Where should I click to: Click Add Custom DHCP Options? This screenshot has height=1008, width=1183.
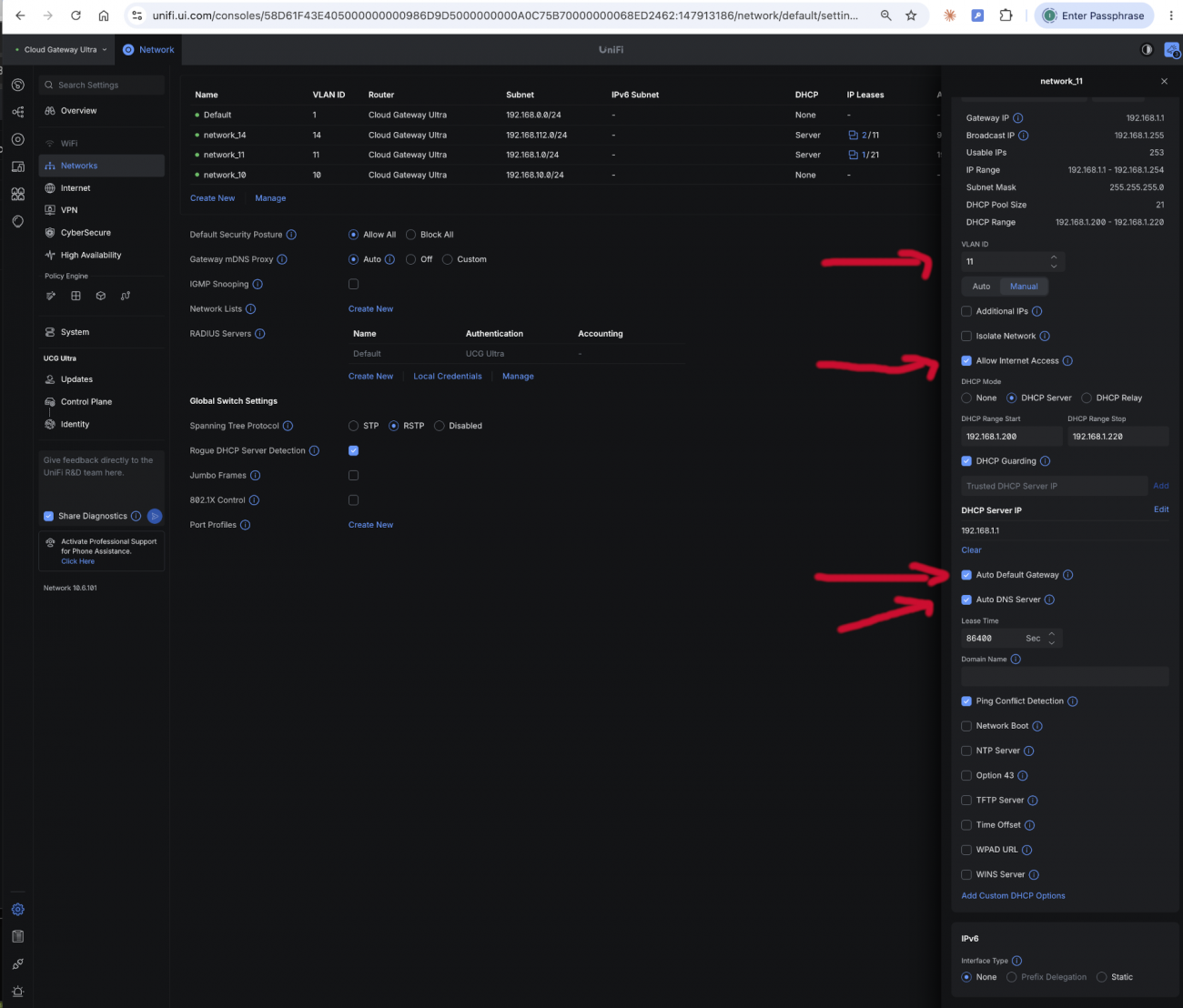(x=1013, y=896)
